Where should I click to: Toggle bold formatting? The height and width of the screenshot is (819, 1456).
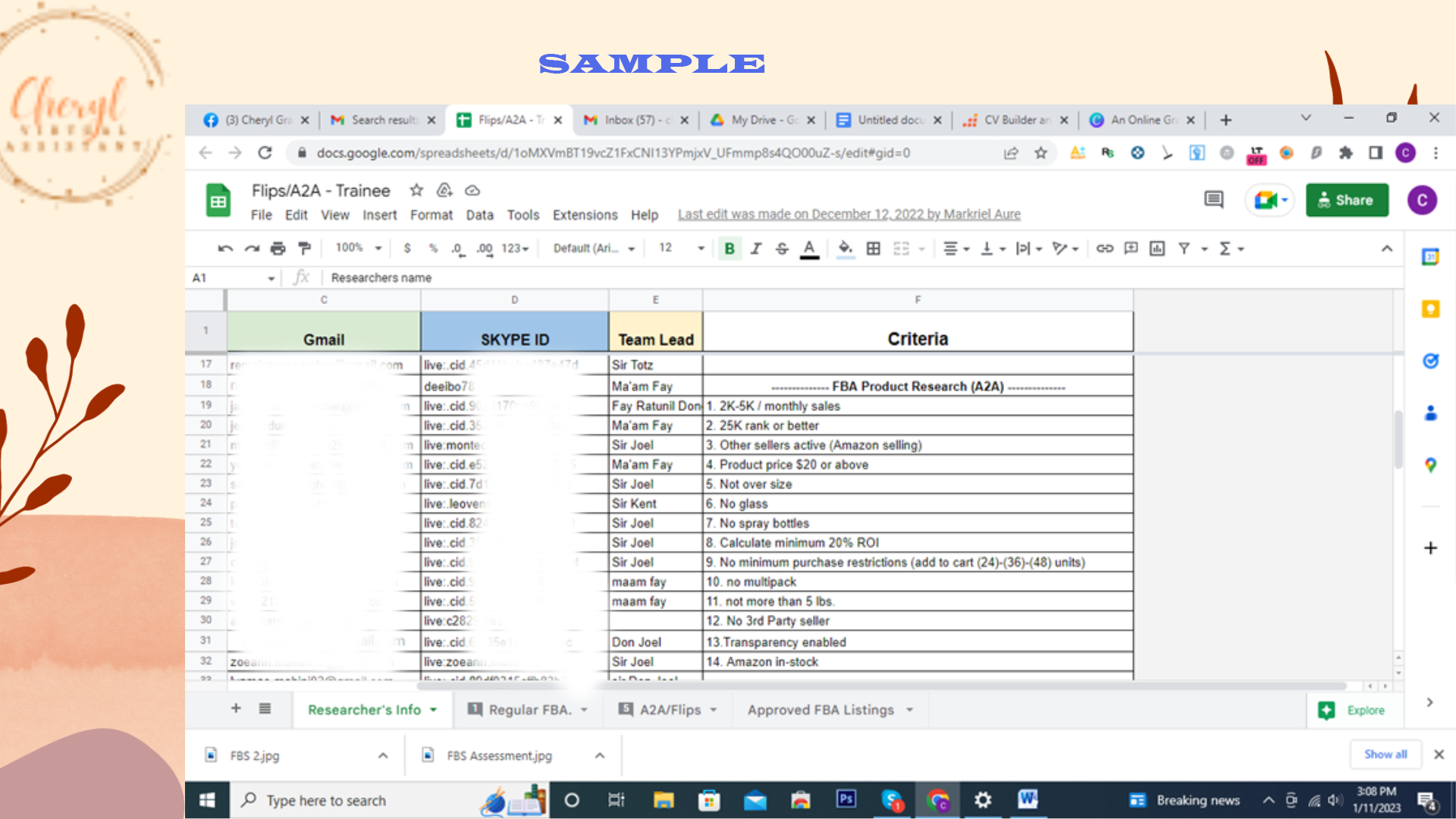click(x=730, y=248)
